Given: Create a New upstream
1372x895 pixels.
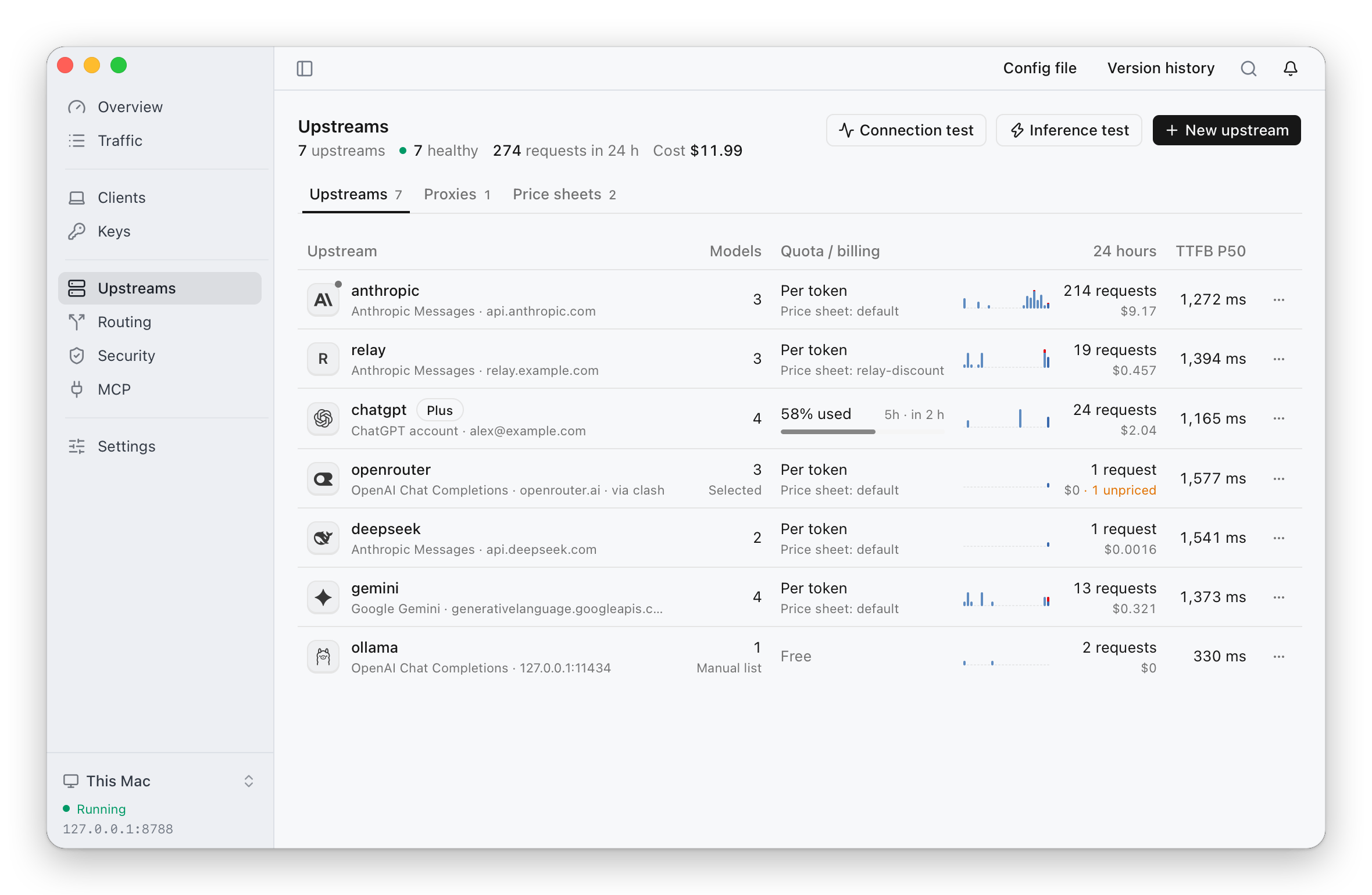Looking at the screenshot, I should click(1227, 130).
